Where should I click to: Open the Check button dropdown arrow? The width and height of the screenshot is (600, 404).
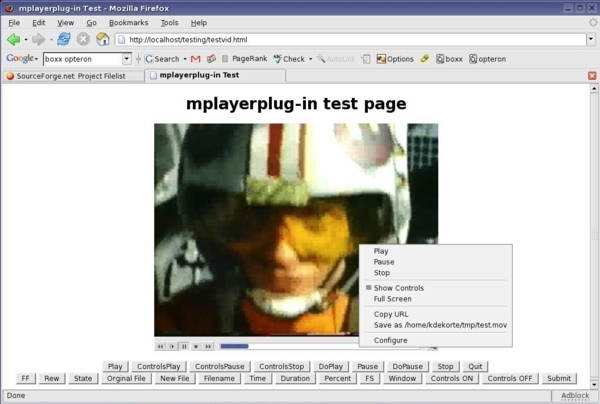click(310, 59)
